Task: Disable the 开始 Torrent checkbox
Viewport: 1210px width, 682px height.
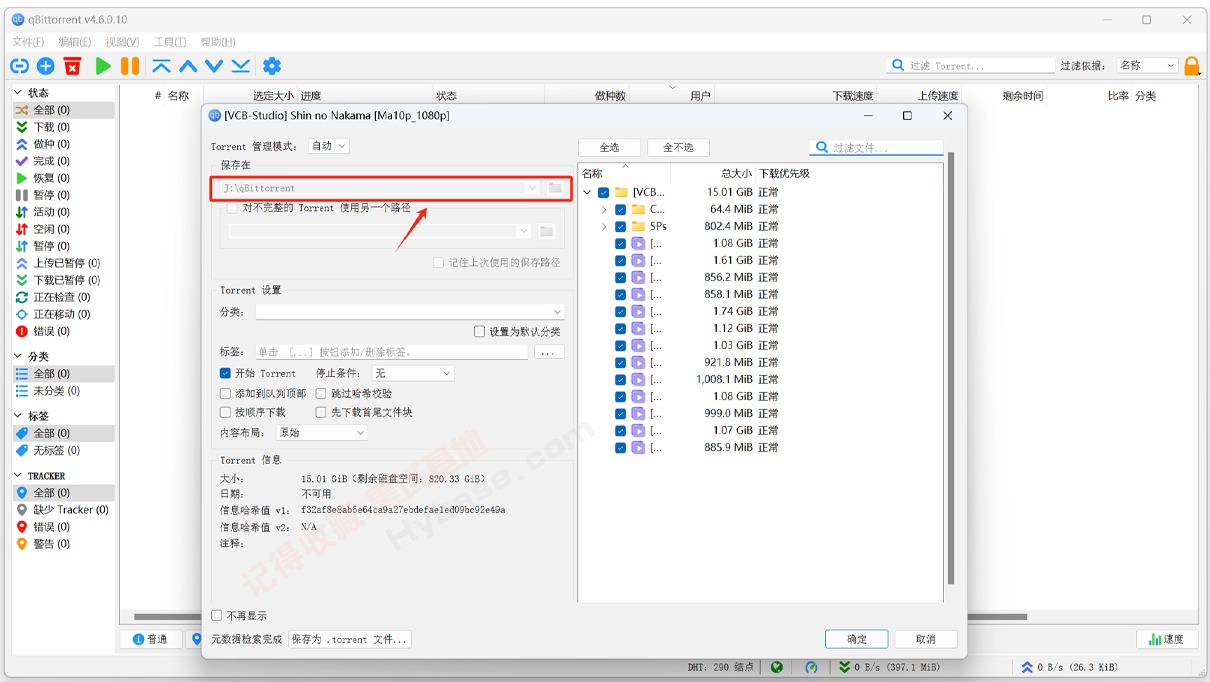Action: (225, 372)
